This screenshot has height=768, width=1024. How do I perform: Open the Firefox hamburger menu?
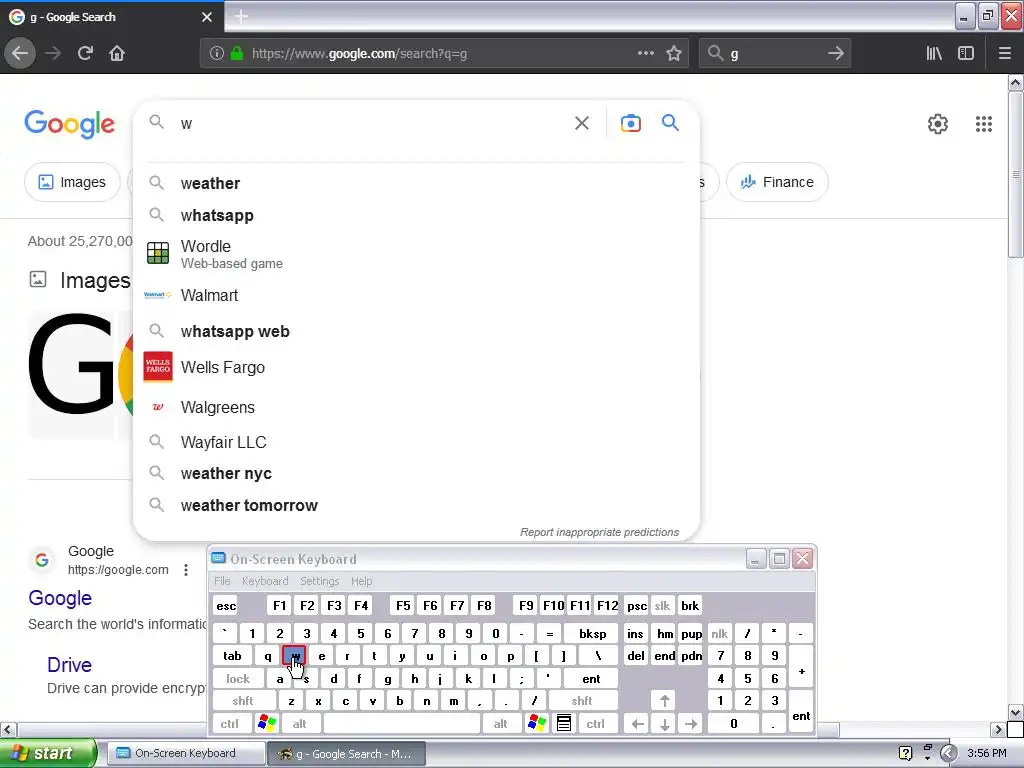(1004, 54)
